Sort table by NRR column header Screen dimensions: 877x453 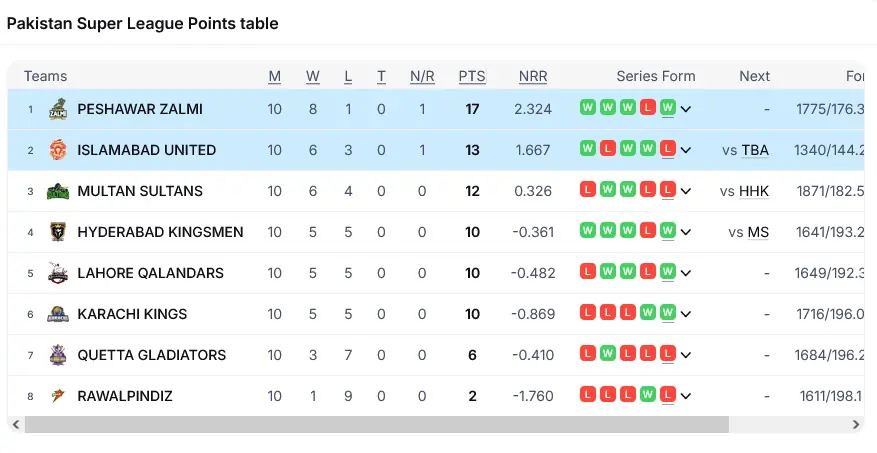533,76
